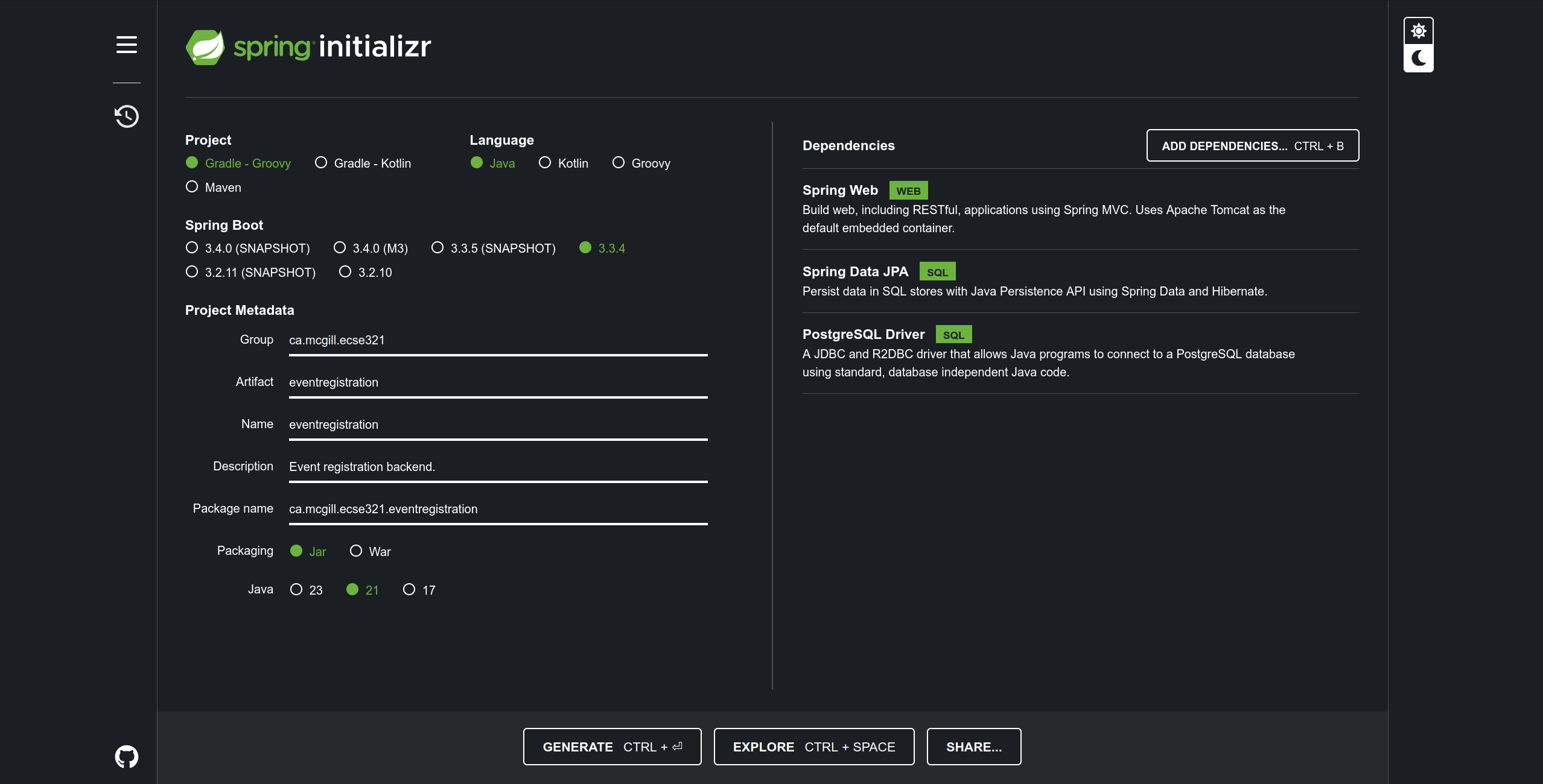Viewport: 1543px width, 784px height.
Task: Choose Spring Boot 3.3.5 (SNAPSHOT)
Action: point(493,248)
